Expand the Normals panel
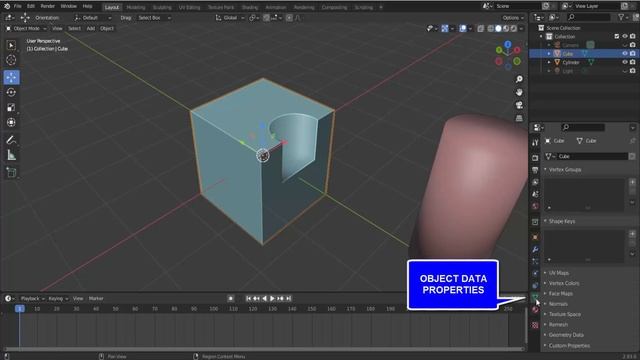 click(558, 304)
